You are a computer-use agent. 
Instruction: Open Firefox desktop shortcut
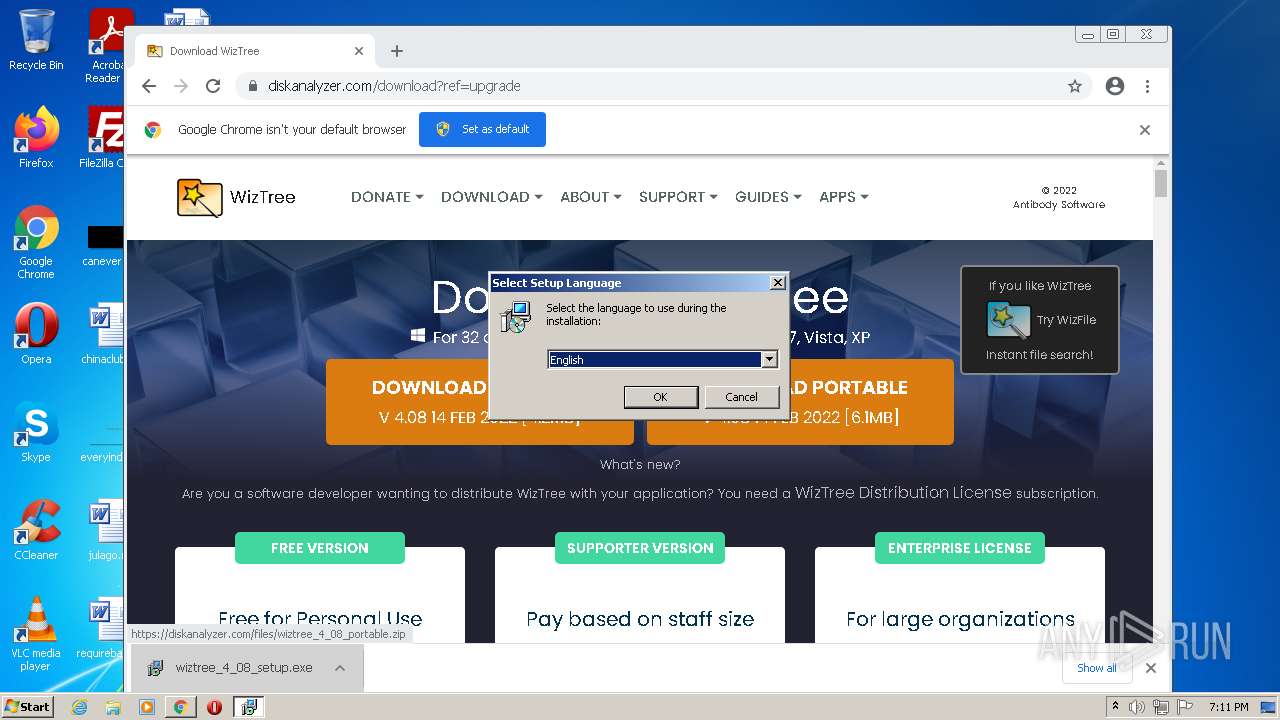pos(36,137)
